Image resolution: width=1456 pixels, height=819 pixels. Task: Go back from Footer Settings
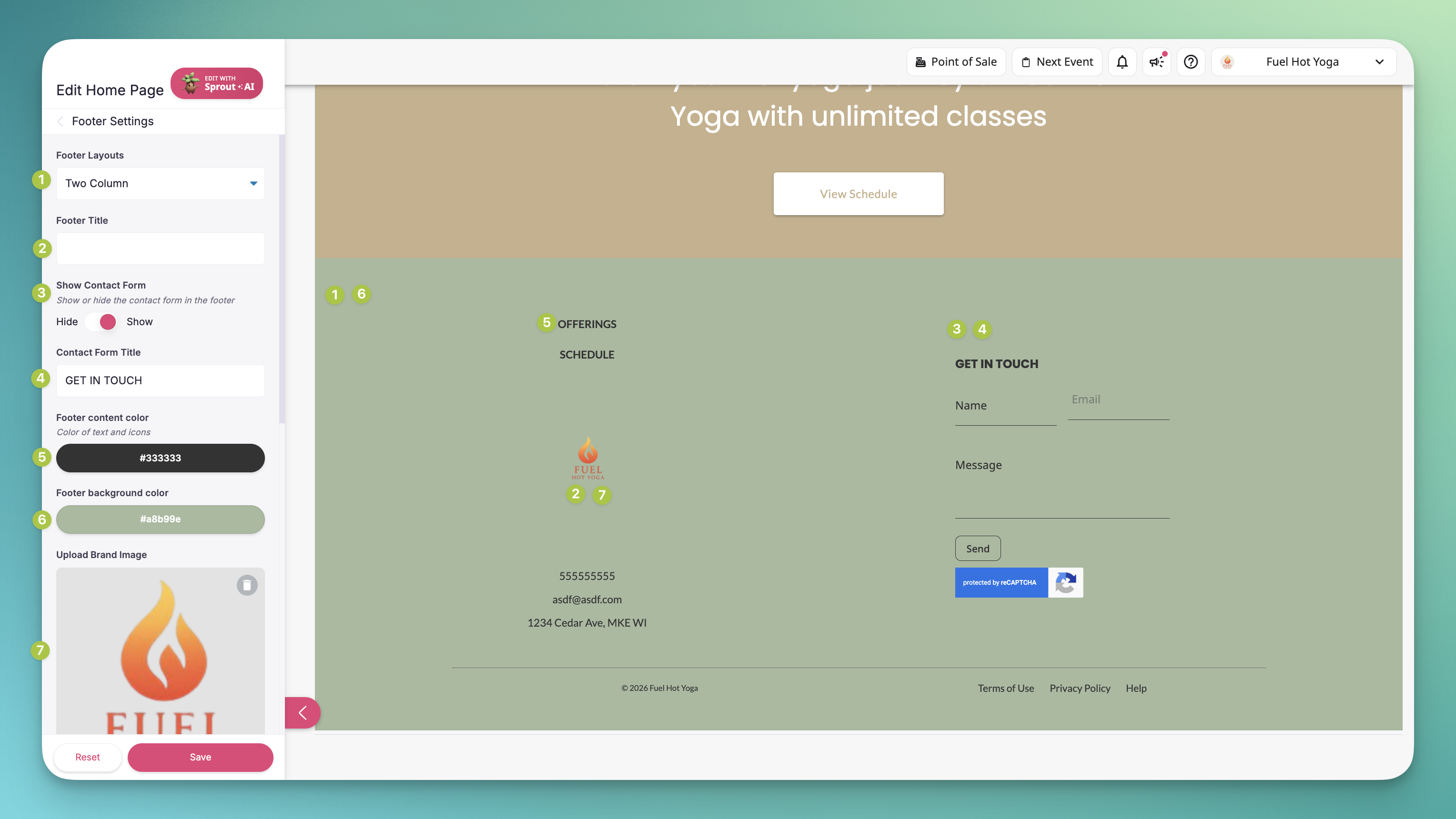click(x=60, y=121)
